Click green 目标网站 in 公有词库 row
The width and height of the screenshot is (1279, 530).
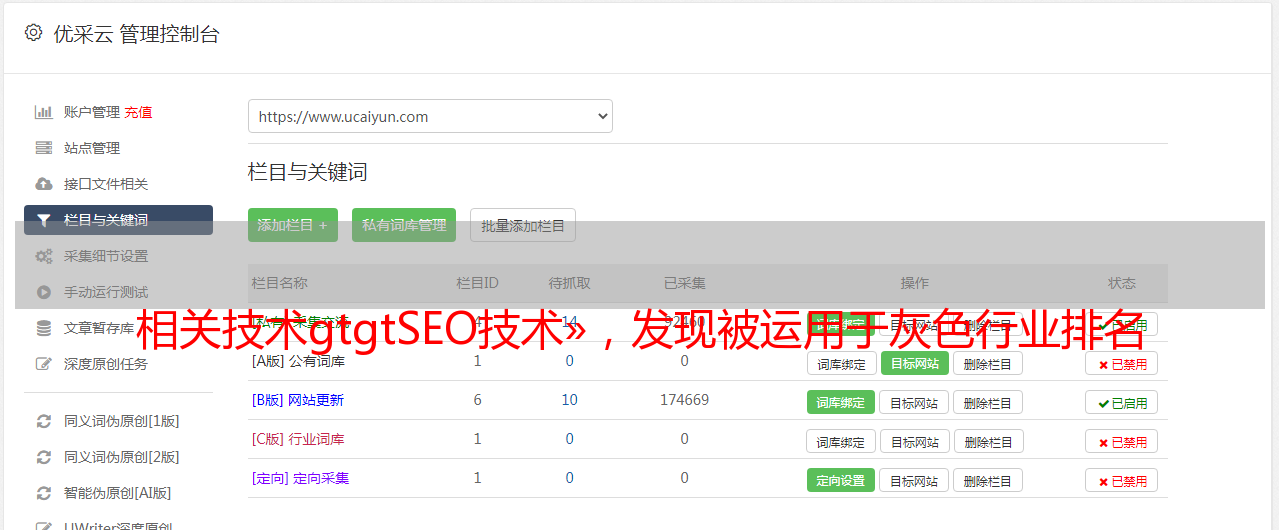(x=915, y=363)
